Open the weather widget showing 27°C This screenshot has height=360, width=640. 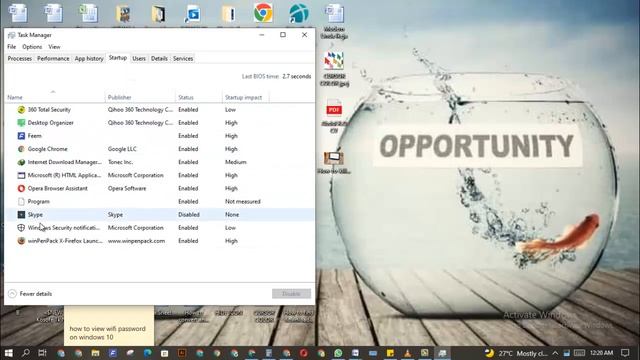point(516,353)
